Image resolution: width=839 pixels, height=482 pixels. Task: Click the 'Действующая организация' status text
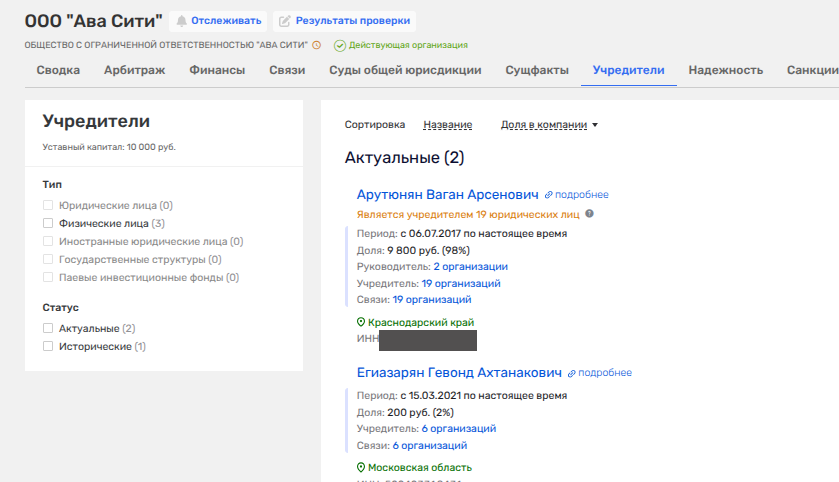[x=408, y=45]
